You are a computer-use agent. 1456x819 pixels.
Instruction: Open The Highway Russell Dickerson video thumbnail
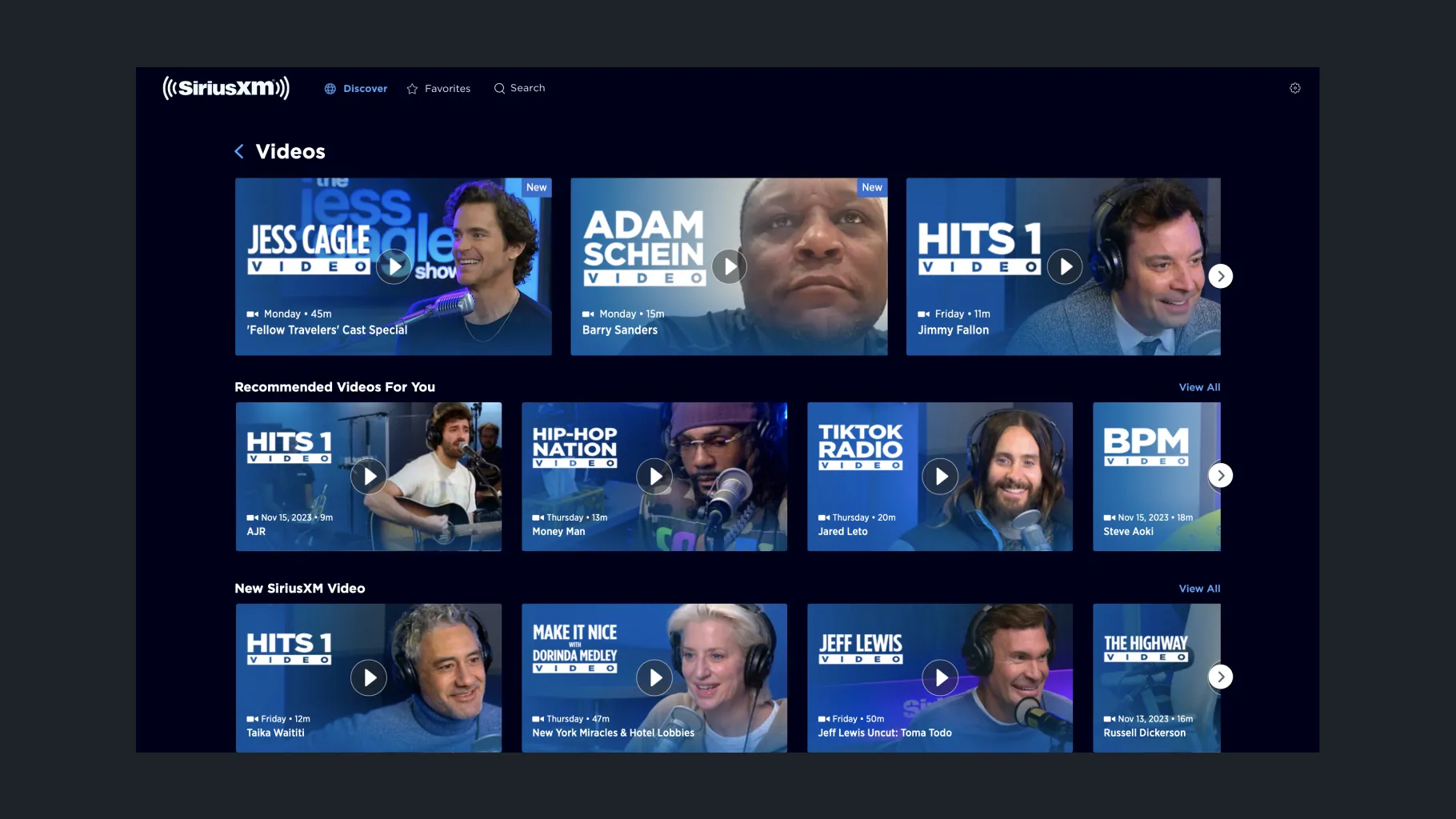pyautogui.click(x=1157, y=678)
